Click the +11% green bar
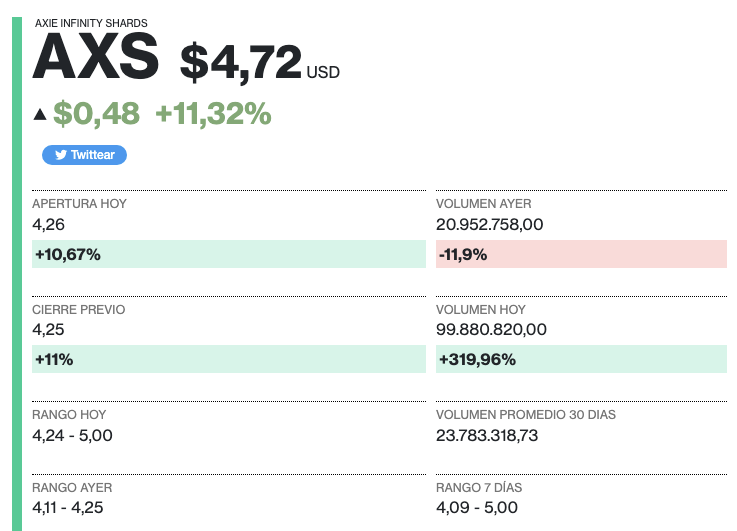 click(229, 359)
